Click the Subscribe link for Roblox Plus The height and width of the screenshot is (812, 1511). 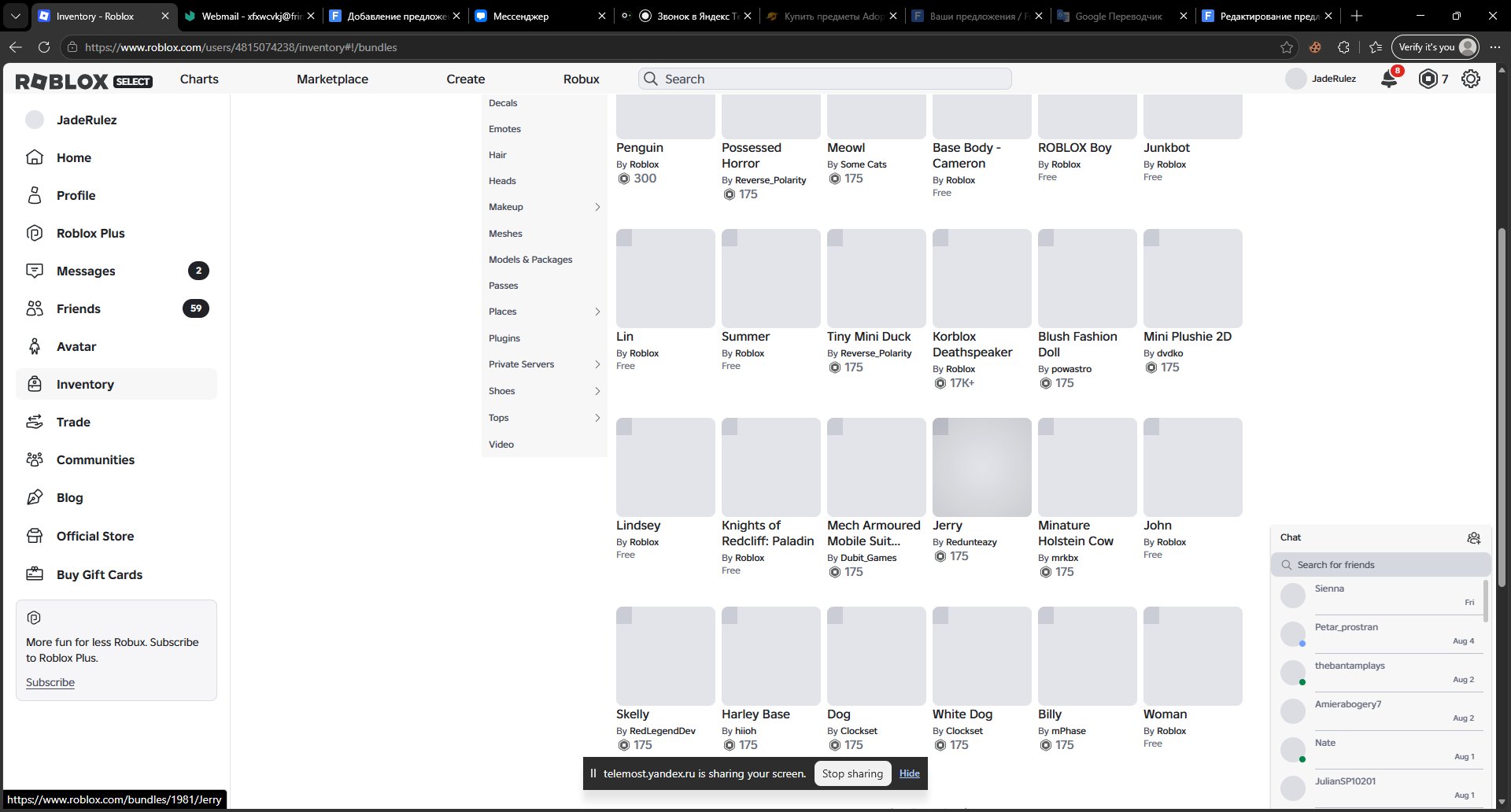coord(50,682)
